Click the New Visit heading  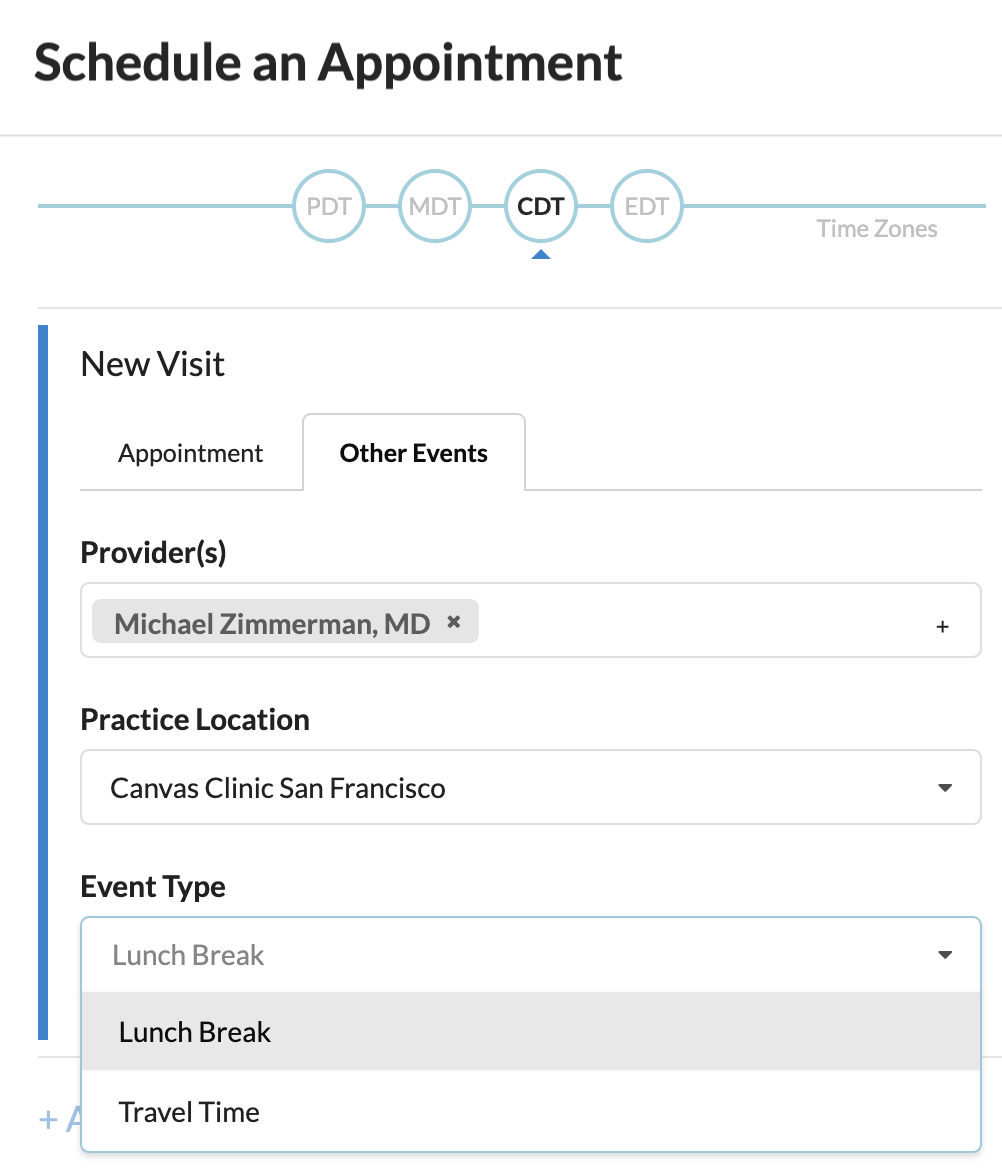pyautogui.click(x=153, y=364)
